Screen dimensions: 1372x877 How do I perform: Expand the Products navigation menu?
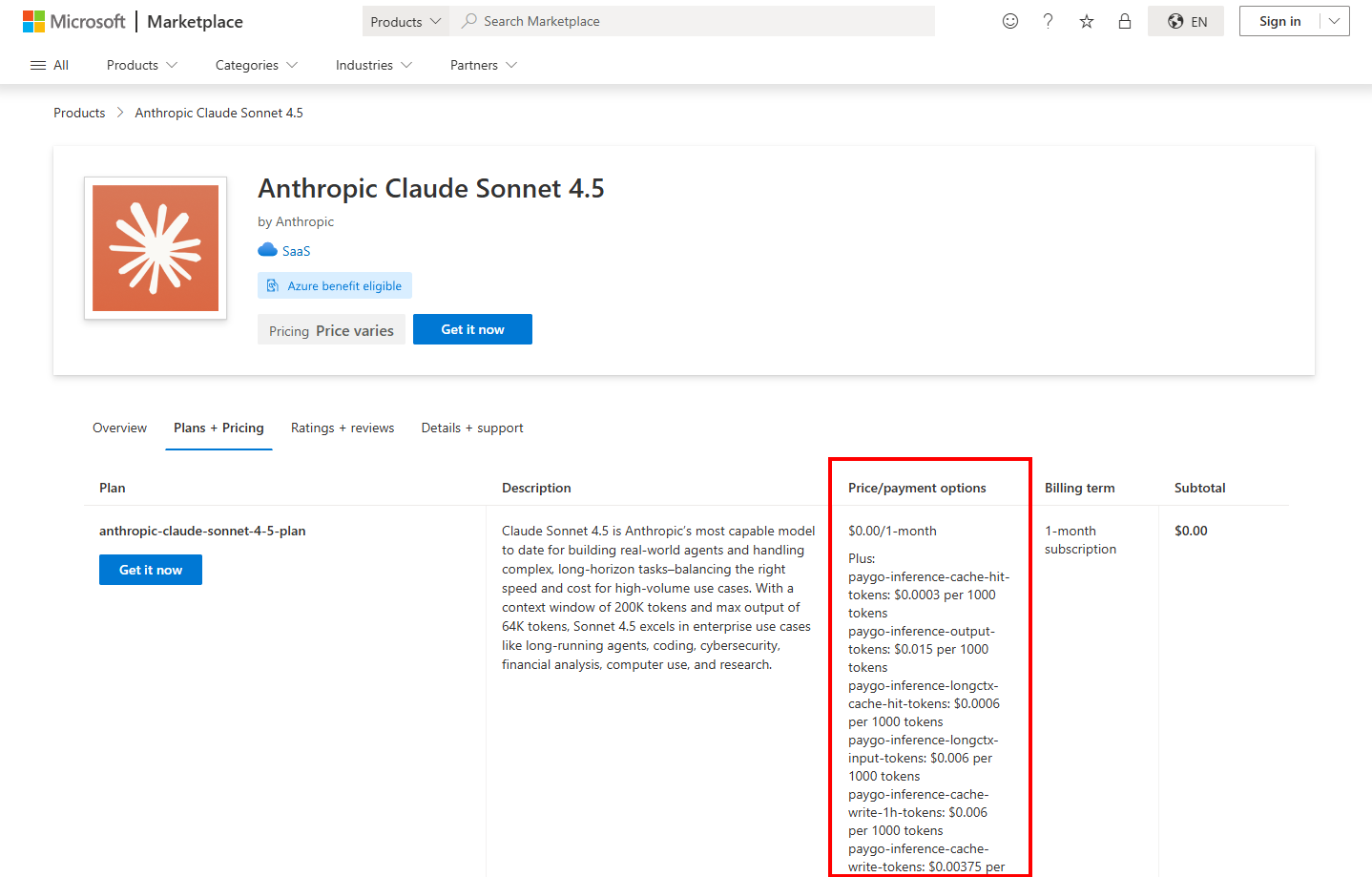tap(142, 65)
